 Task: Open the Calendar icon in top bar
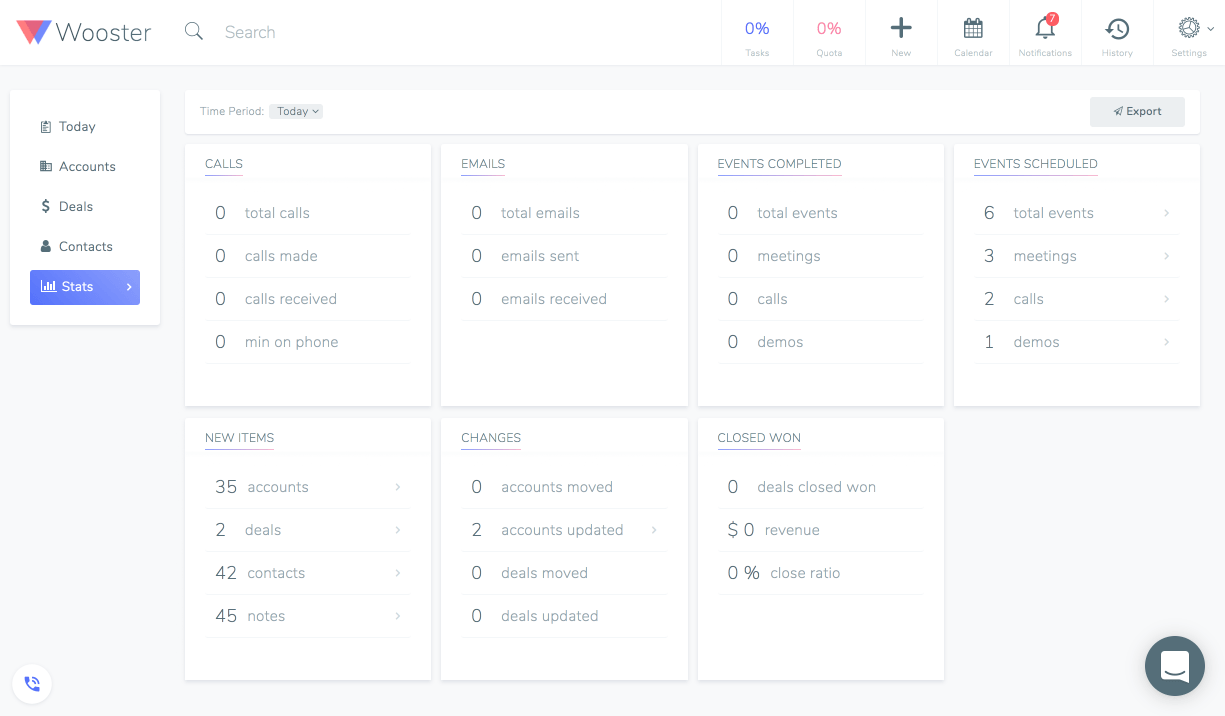[x=973, y=28]
